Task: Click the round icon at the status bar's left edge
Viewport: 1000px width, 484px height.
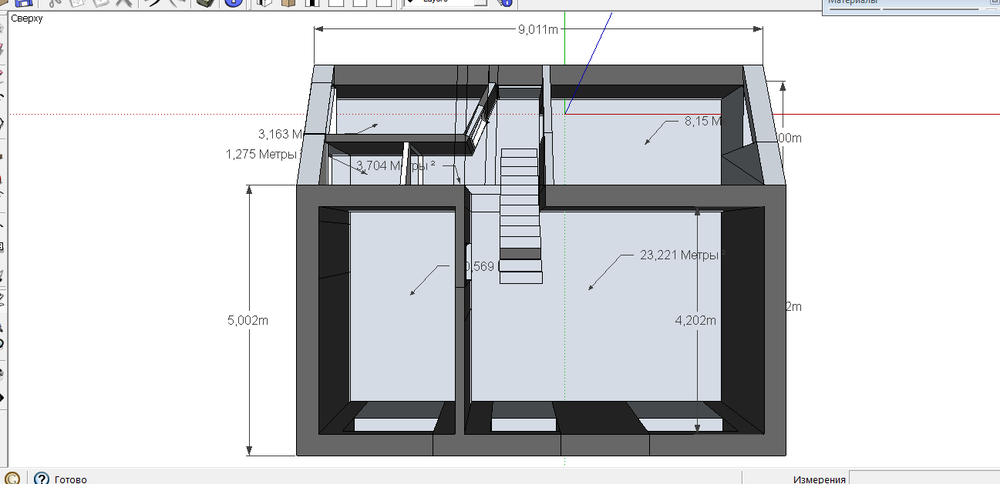Action: (x=12, y=478)
